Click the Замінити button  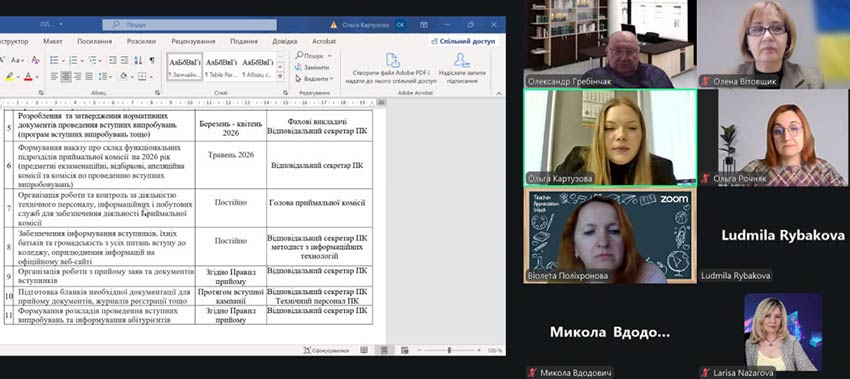[x=312, y=67]
